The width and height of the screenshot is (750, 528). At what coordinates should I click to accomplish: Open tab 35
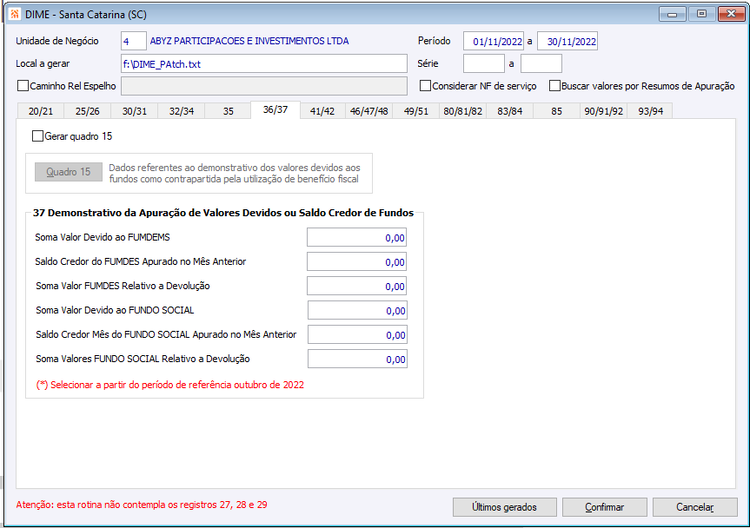[x=228, y=111]
